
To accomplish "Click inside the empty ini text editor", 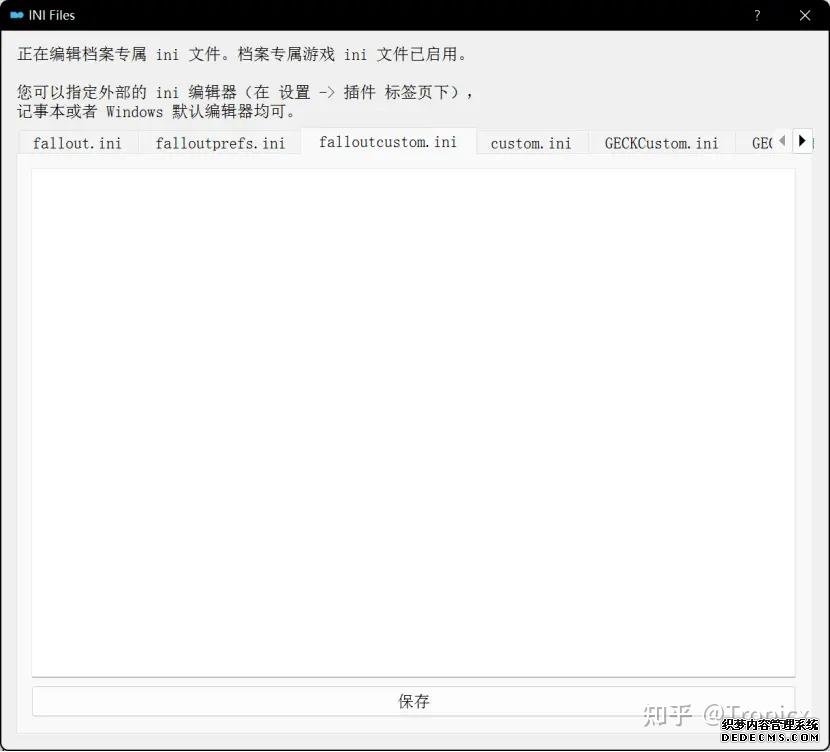I will [413, 420].
